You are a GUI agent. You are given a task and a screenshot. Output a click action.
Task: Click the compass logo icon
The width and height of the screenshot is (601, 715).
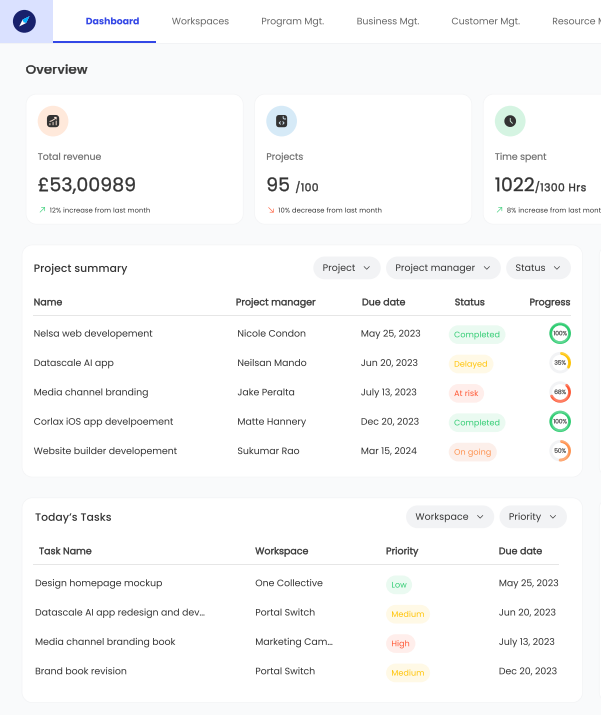25,21
